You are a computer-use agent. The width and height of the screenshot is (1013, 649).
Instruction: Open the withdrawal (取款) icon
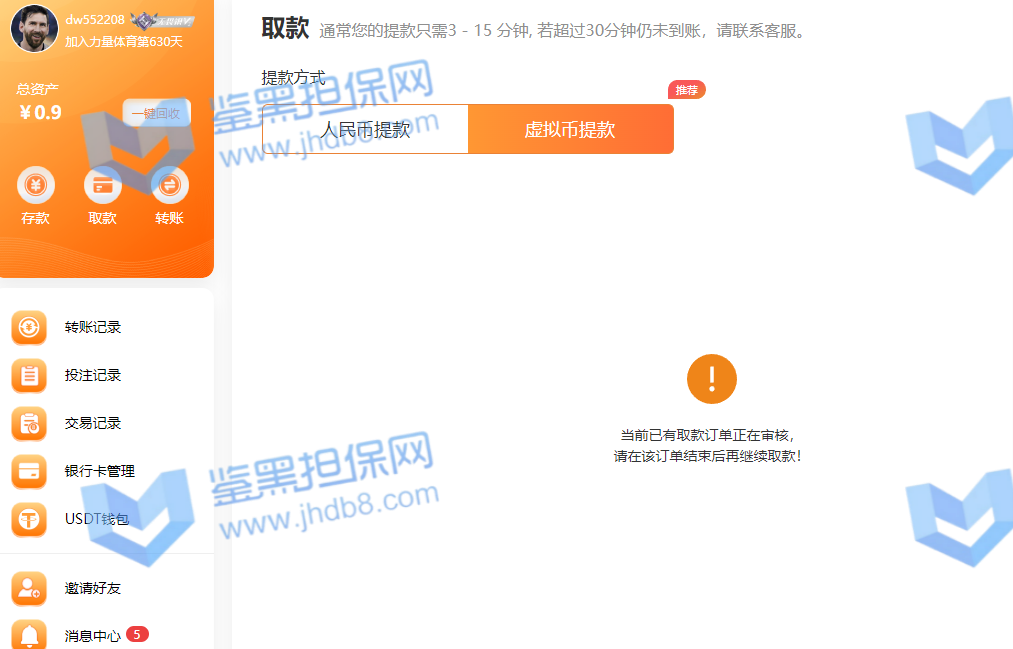tap(102, 185)
